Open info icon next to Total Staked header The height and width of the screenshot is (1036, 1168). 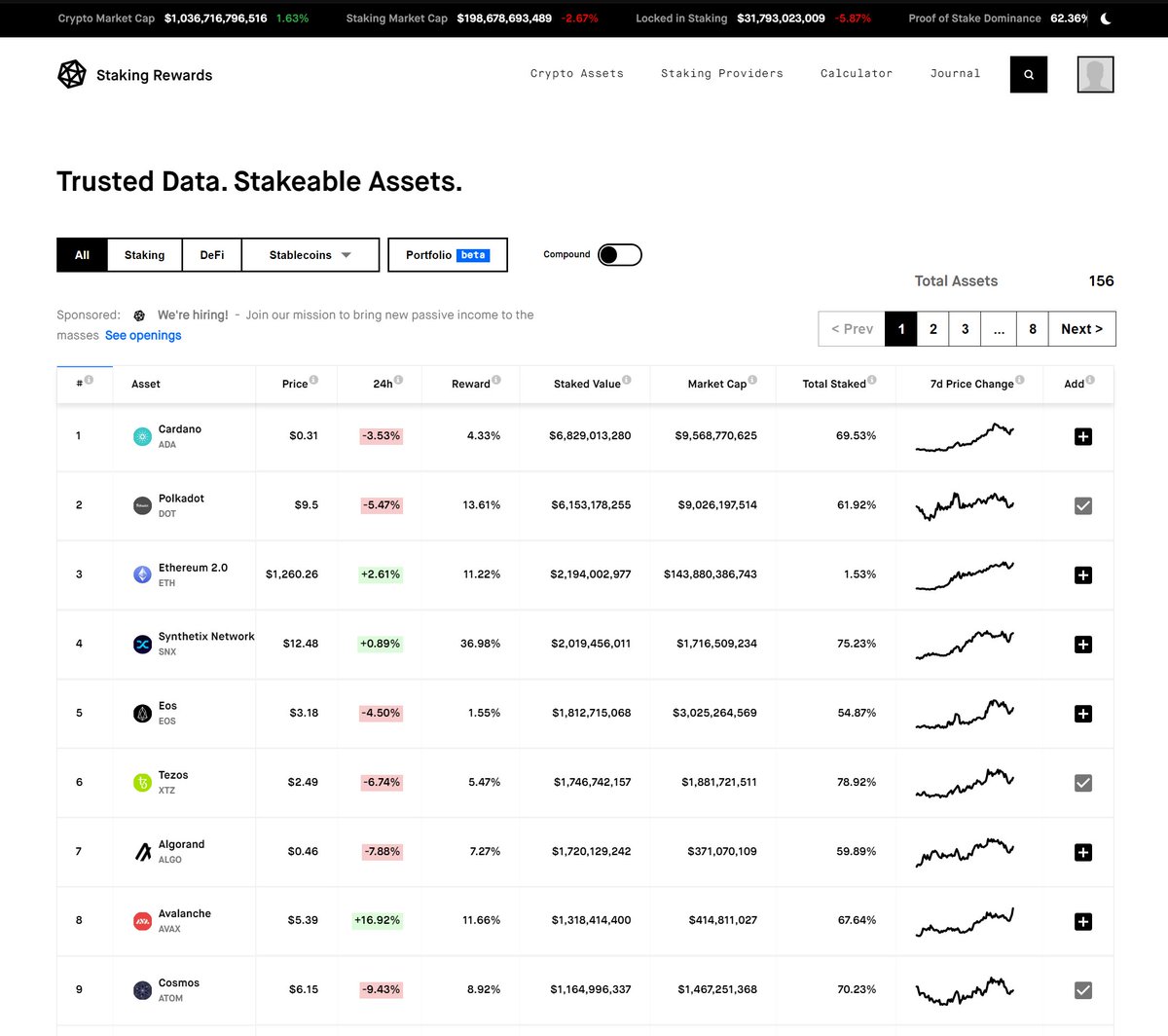click(872, 380)
